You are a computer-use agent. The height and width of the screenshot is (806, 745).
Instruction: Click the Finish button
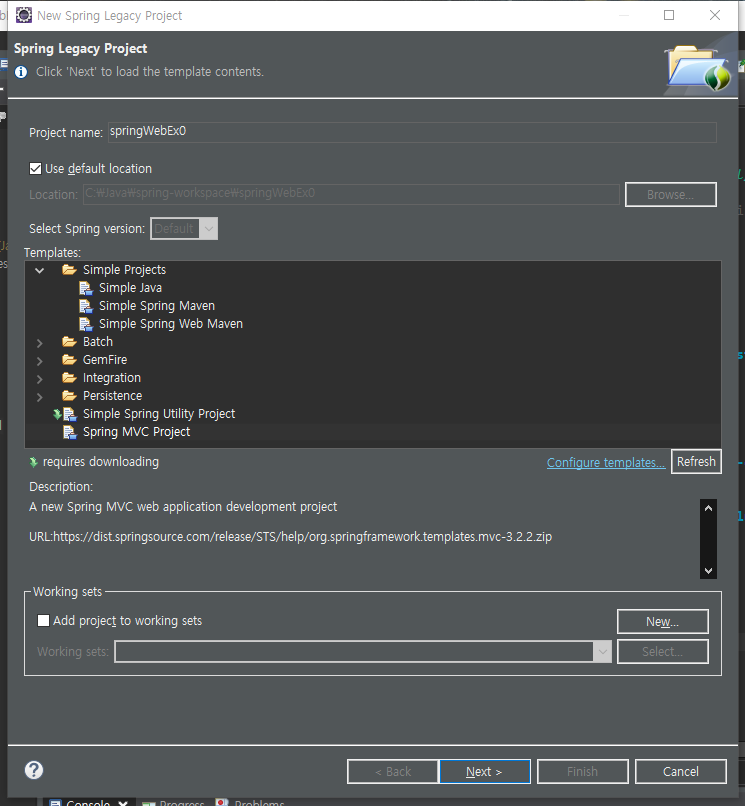[583, 772]
